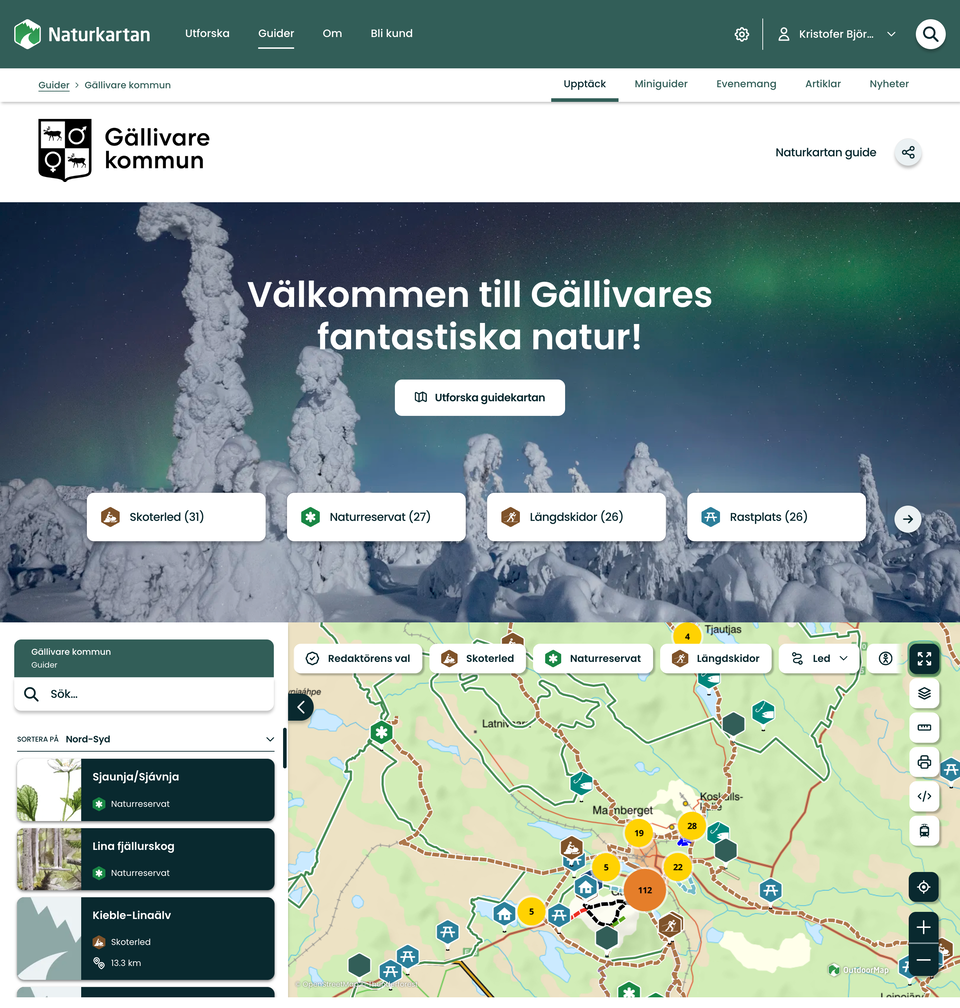
Task: Center the map on my location
Action: [x=924, y=887]
